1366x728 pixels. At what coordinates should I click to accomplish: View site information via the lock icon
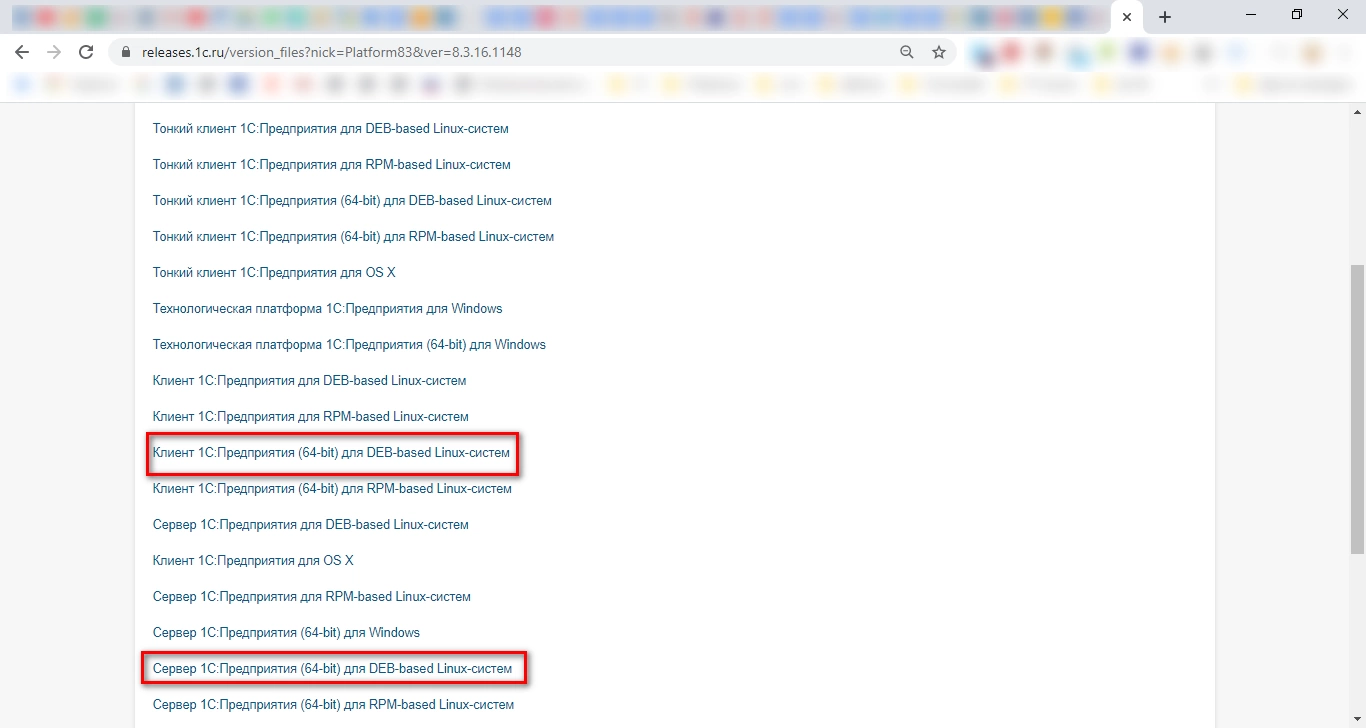click(x=125, y=52)
